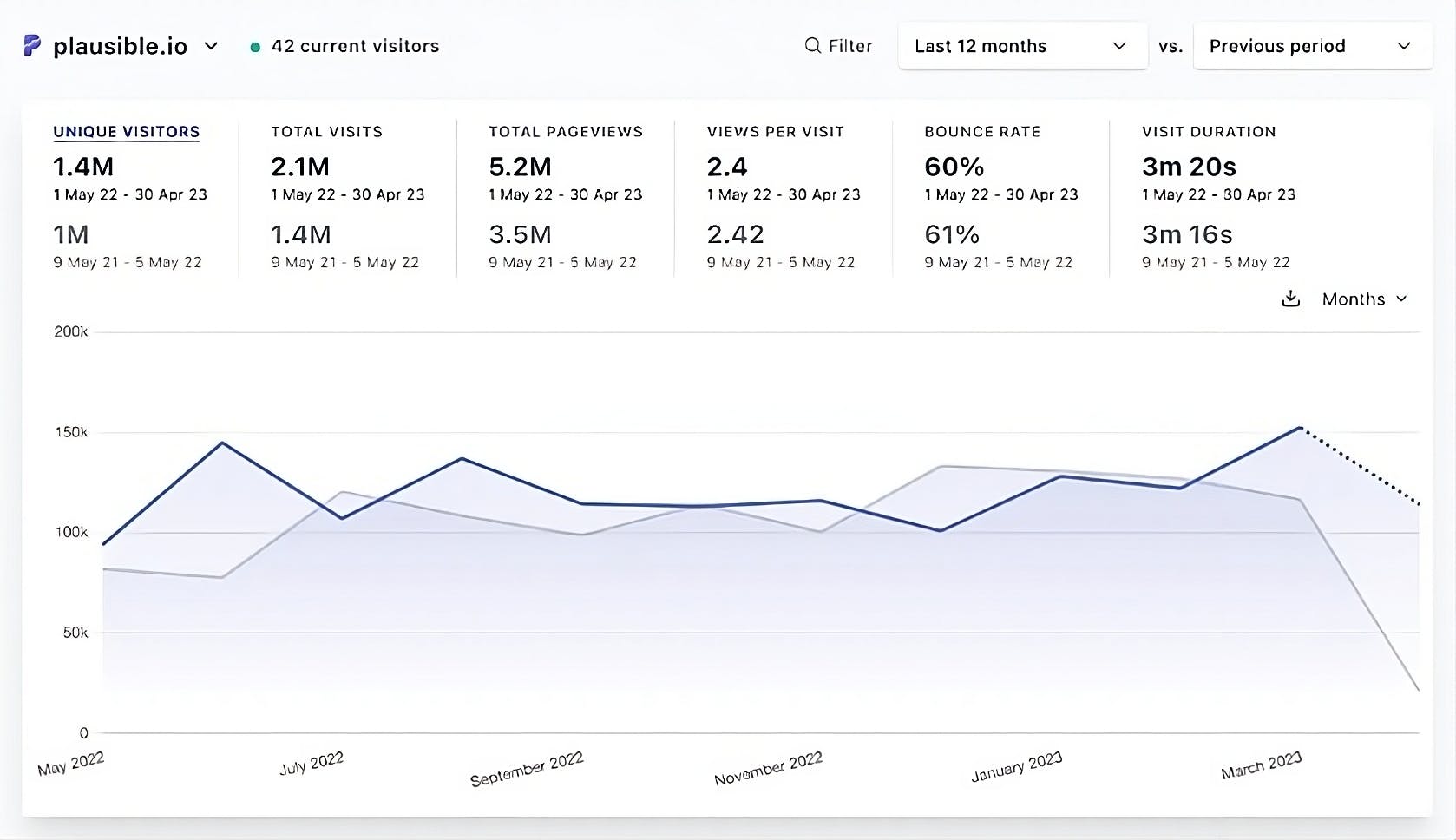Open the Last 12 months dropdown
This screenshot has width=1456, height=840.
pos(1021,46)
